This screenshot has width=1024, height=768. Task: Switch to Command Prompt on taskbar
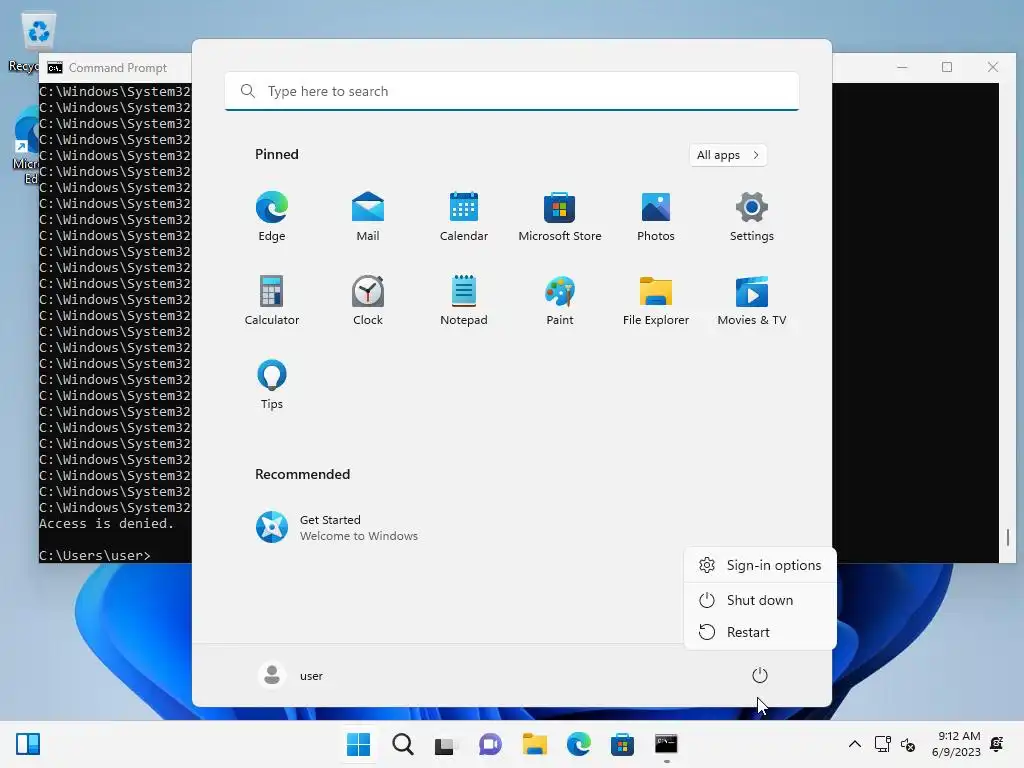(666, 744)
